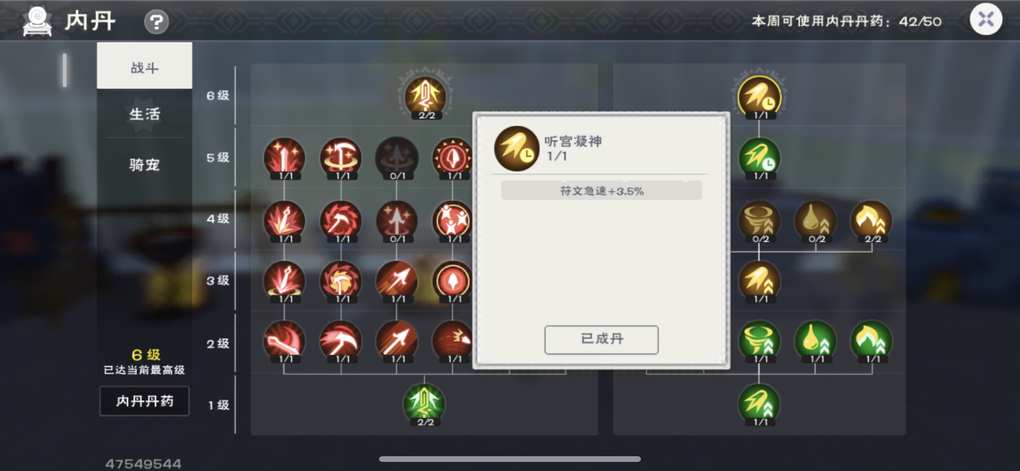Screen dimensions: 1020x471
Task: Close the 内丹 panel with the X
Action: [x=986, y=20]
